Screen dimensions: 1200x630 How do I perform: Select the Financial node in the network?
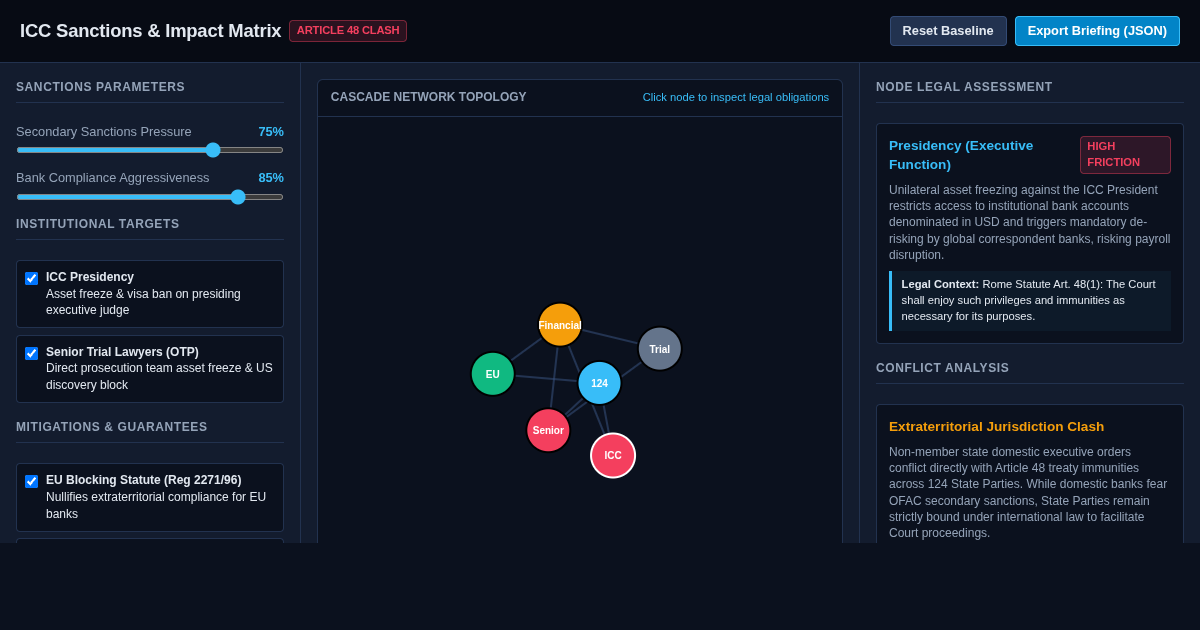(x=560, y=325)
